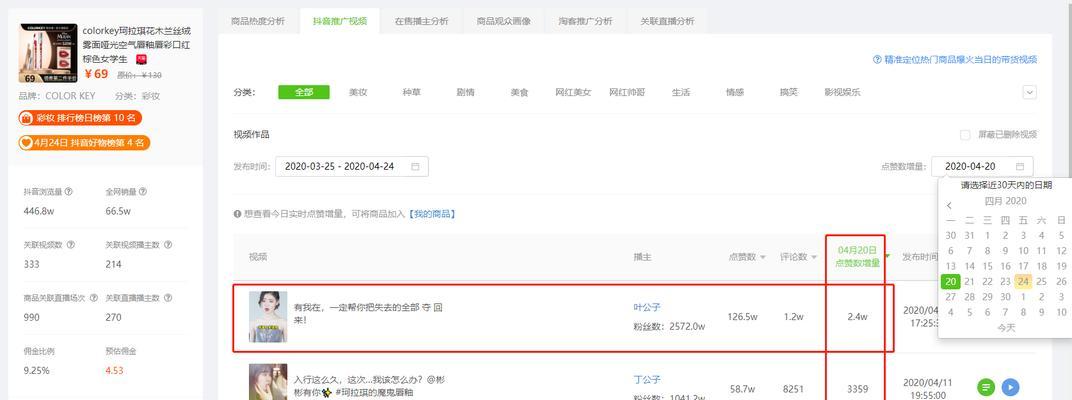The height and width of the screenshot is (400, 1072).
Task: Click help icon beside 关联视频数
Action: point(70,245)
